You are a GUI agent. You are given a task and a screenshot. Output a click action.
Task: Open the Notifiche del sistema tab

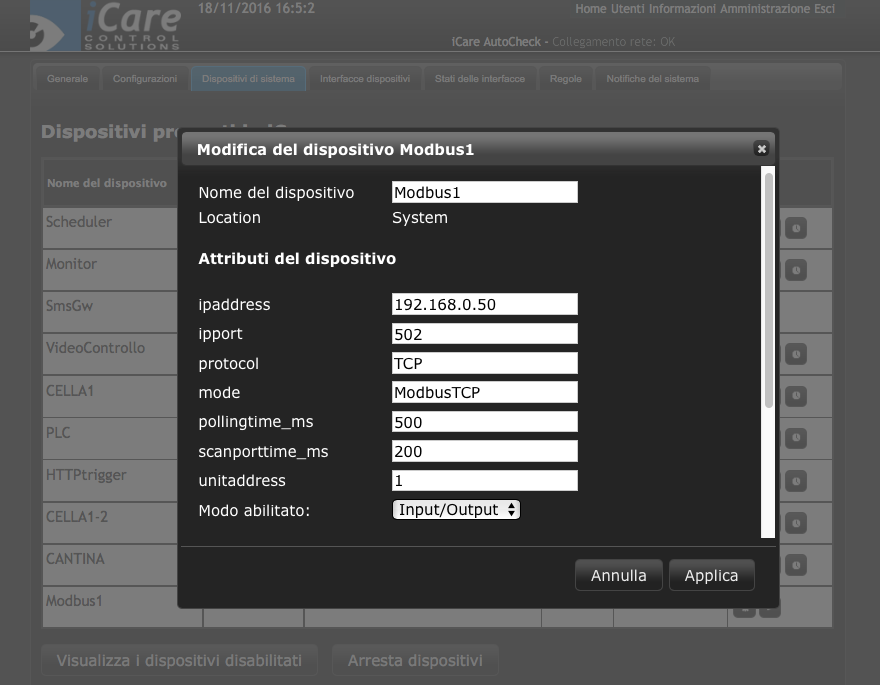coord(653,79)
